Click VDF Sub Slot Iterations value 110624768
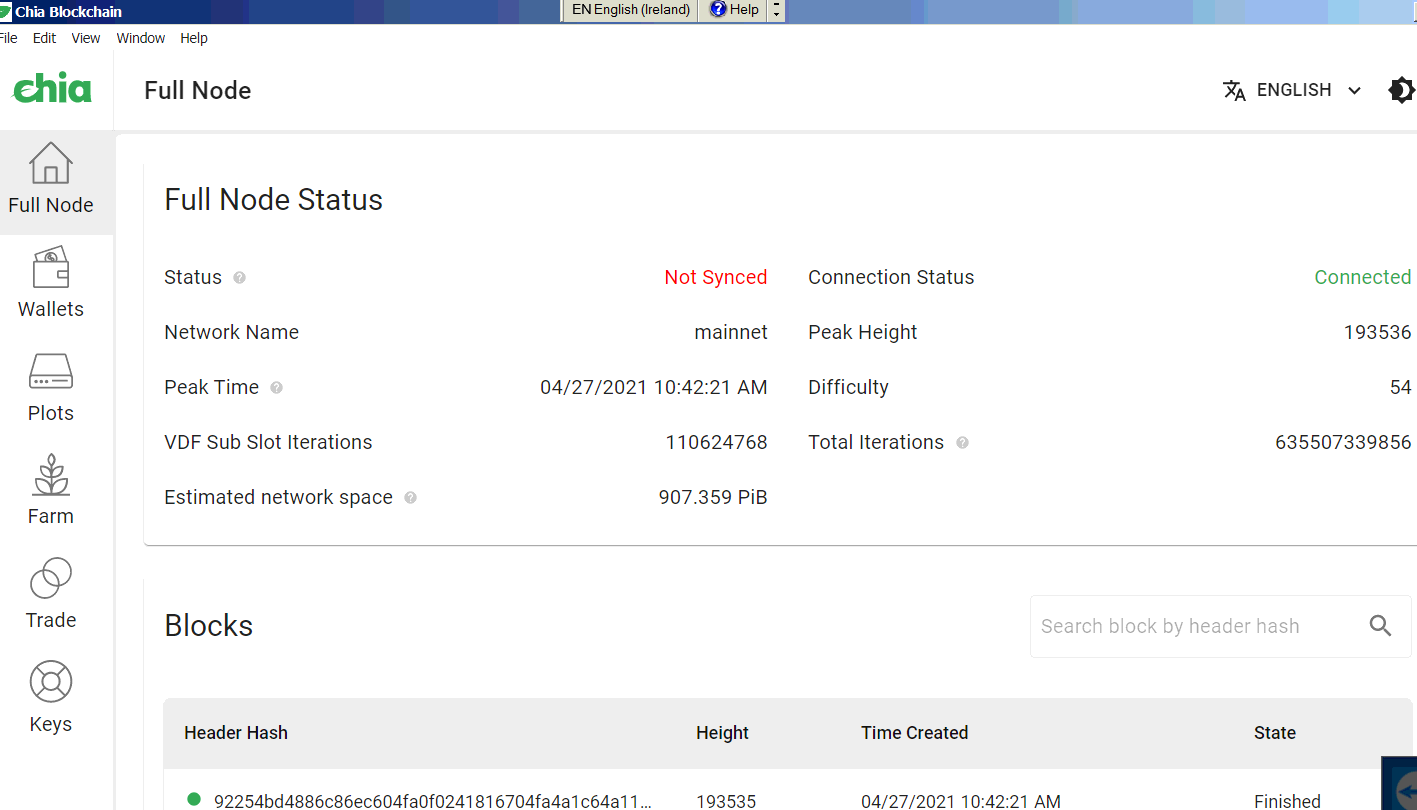This screenshot has width=1417, height=810. click(x=717, y=442)
